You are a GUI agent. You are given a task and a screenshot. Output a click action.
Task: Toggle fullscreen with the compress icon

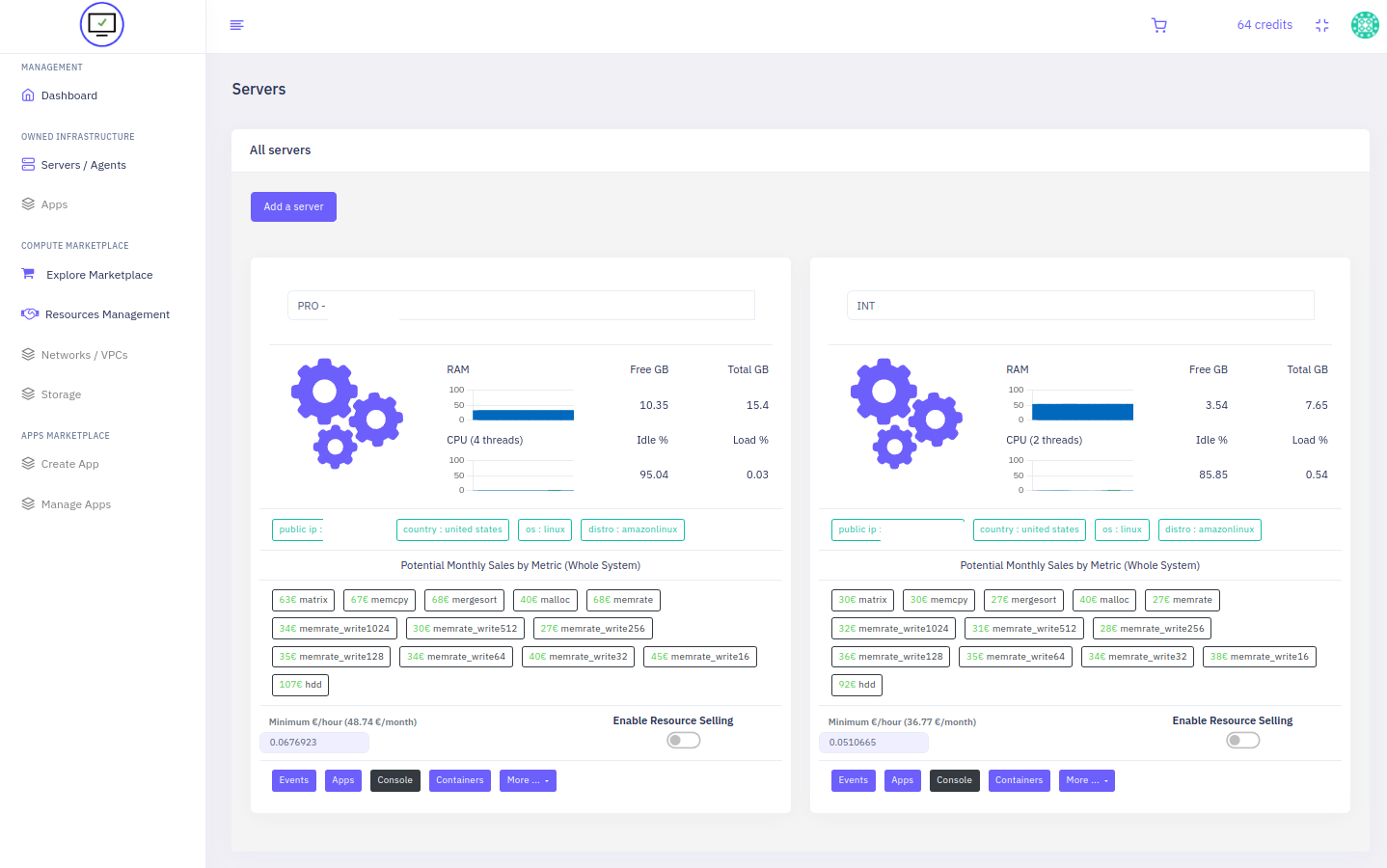(x=1321, y=26)
